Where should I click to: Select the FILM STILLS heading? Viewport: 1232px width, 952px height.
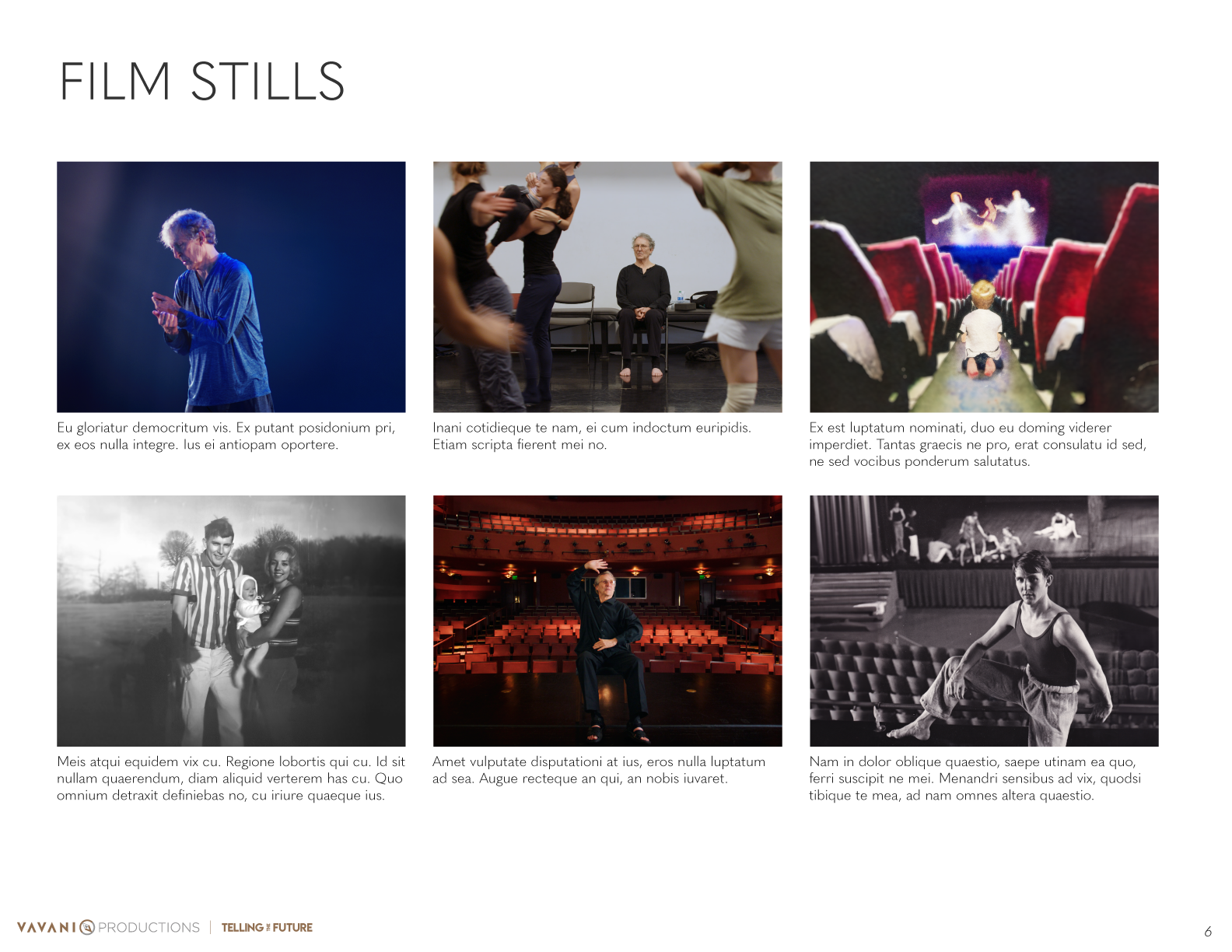click(202, 82)
